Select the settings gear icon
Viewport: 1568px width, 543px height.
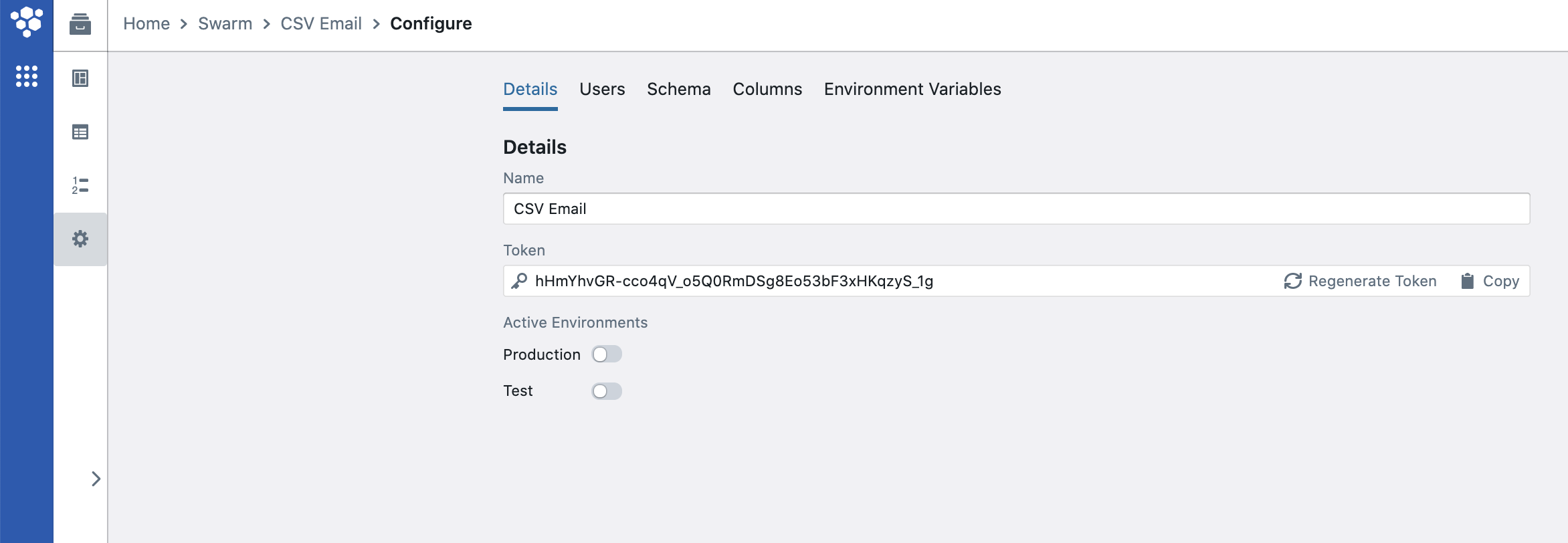[x=80, y=239]
